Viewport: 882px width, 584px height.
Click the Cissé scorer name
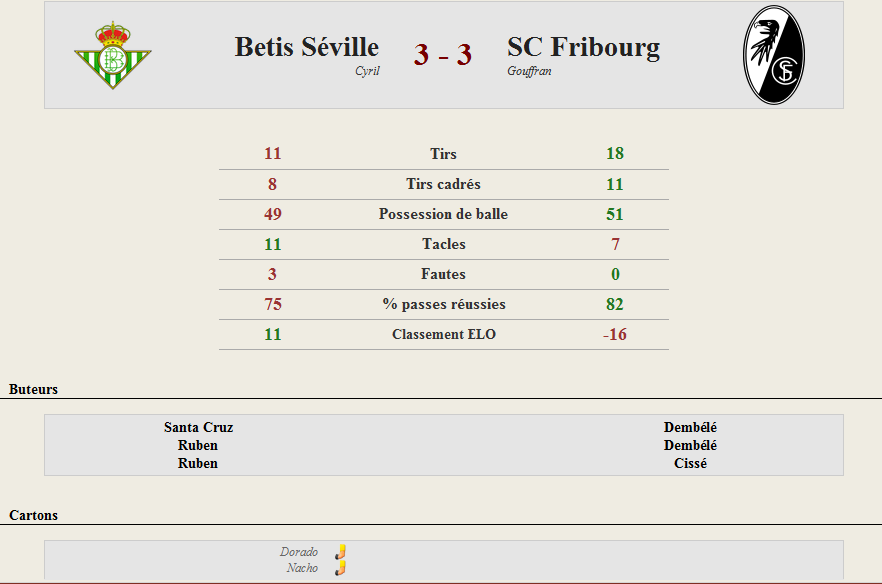click(x=690, y=463)
